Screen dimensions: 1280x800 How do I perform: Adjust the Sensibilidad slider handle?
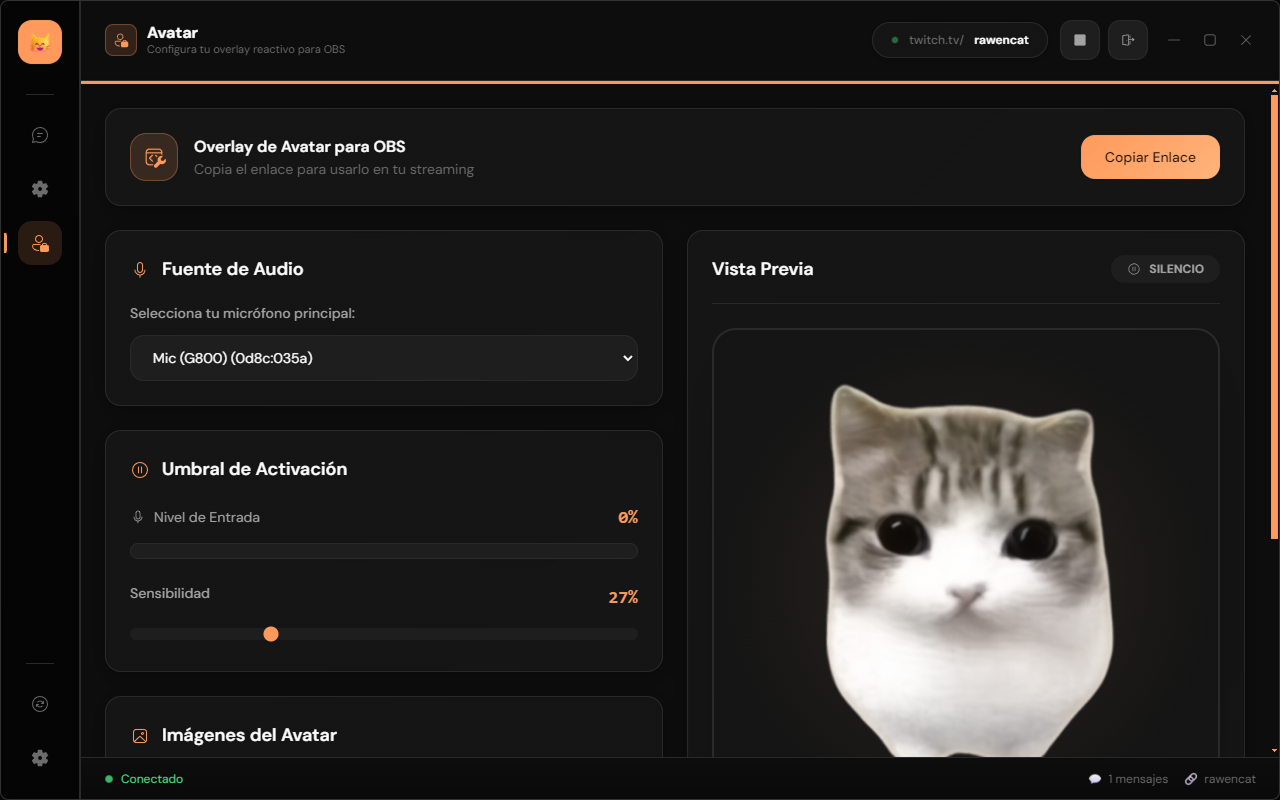[x=271, y=634]
